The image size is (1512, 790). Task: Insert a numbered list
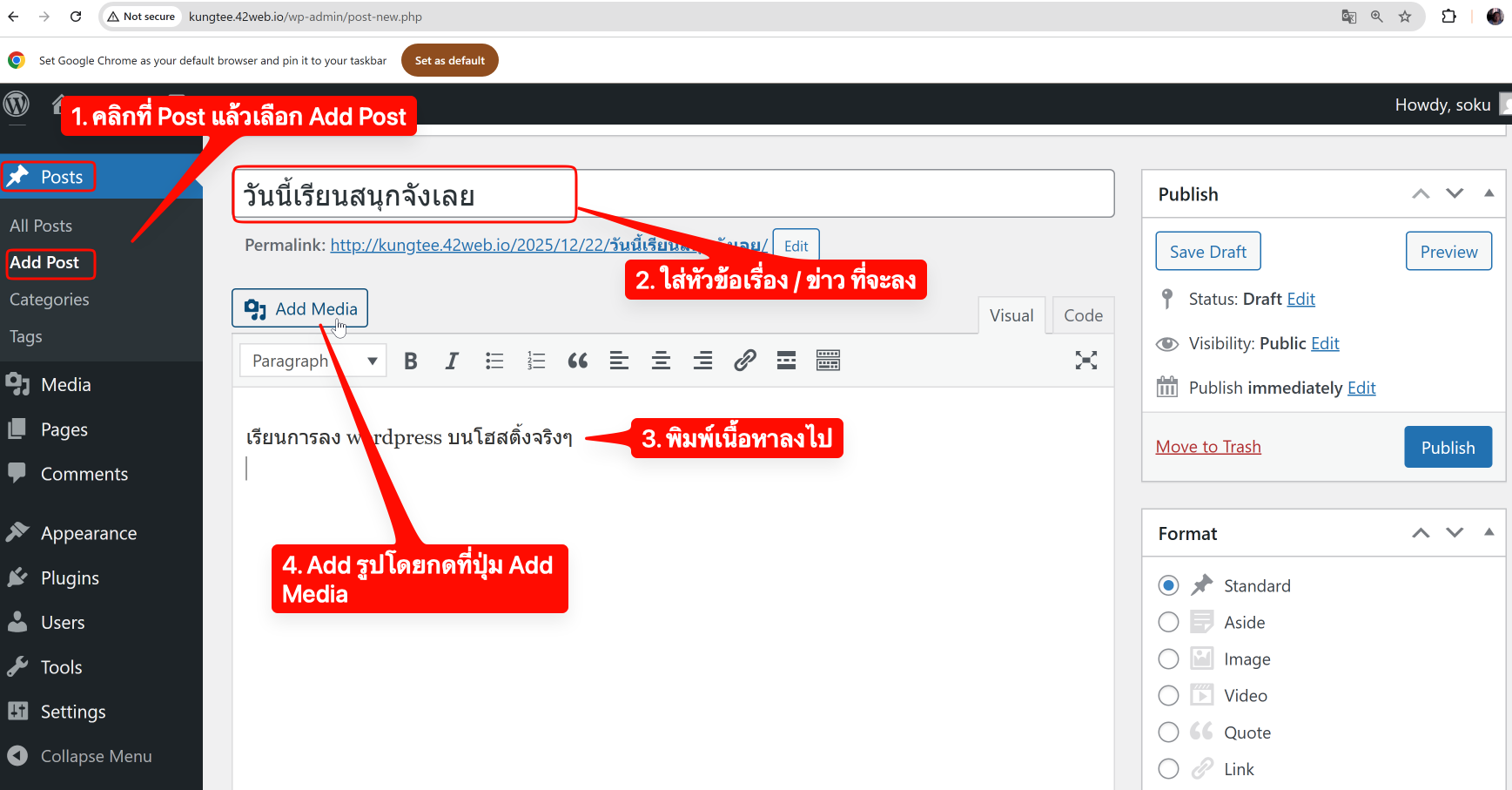point(536,361)
